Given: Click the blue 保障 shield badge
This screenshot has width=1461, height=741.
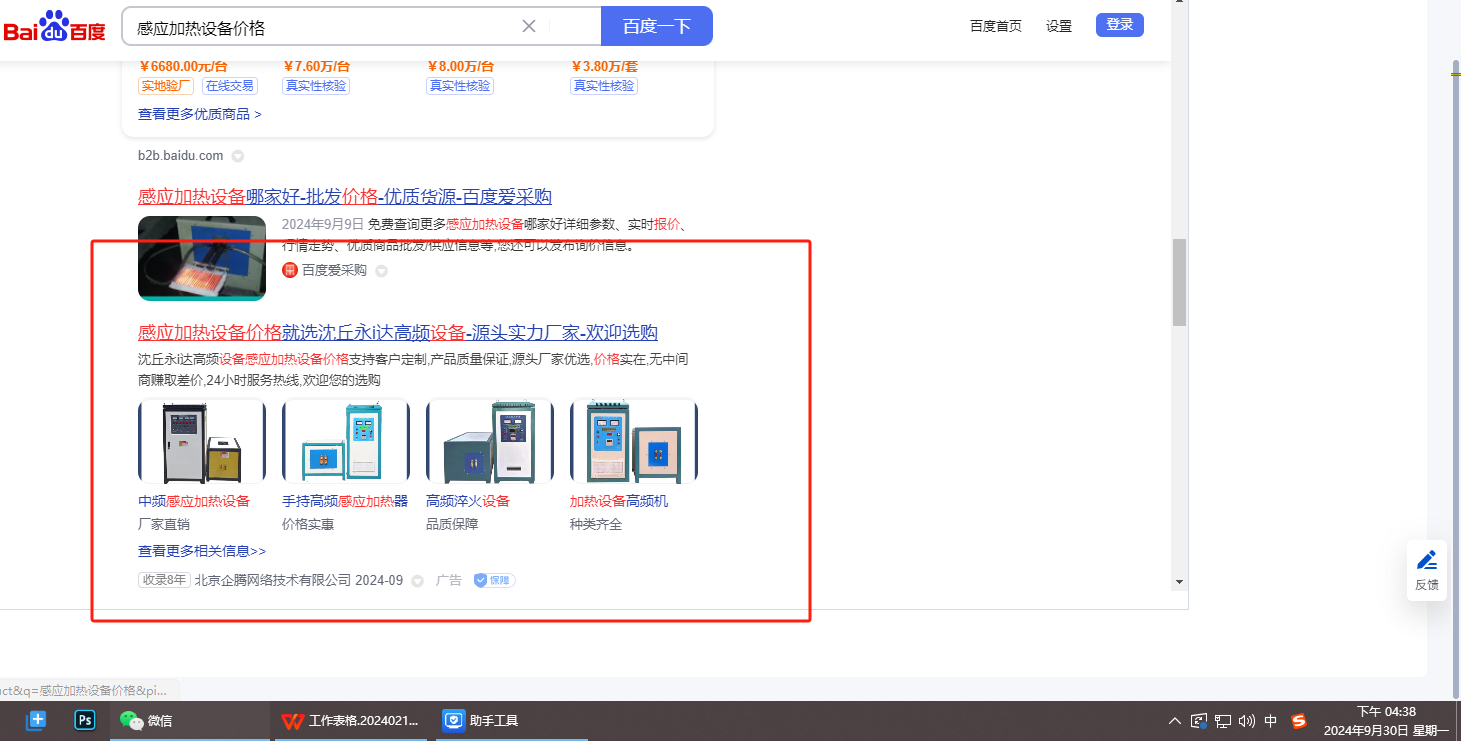Looking at the screenshot, I should 494,580.
